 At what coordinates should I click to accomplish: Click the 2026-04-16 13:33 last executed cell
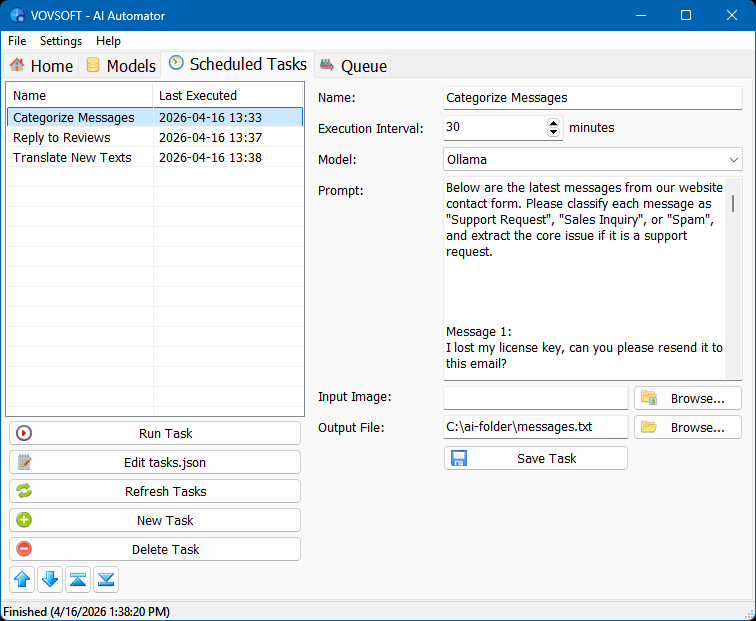210,118
